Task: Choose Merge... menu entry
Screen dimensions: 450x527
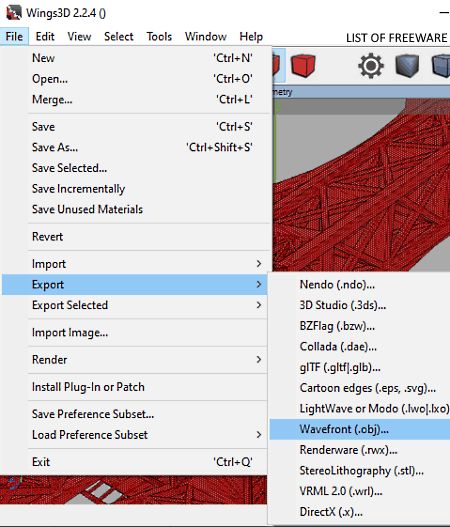Action: [136, 99]
